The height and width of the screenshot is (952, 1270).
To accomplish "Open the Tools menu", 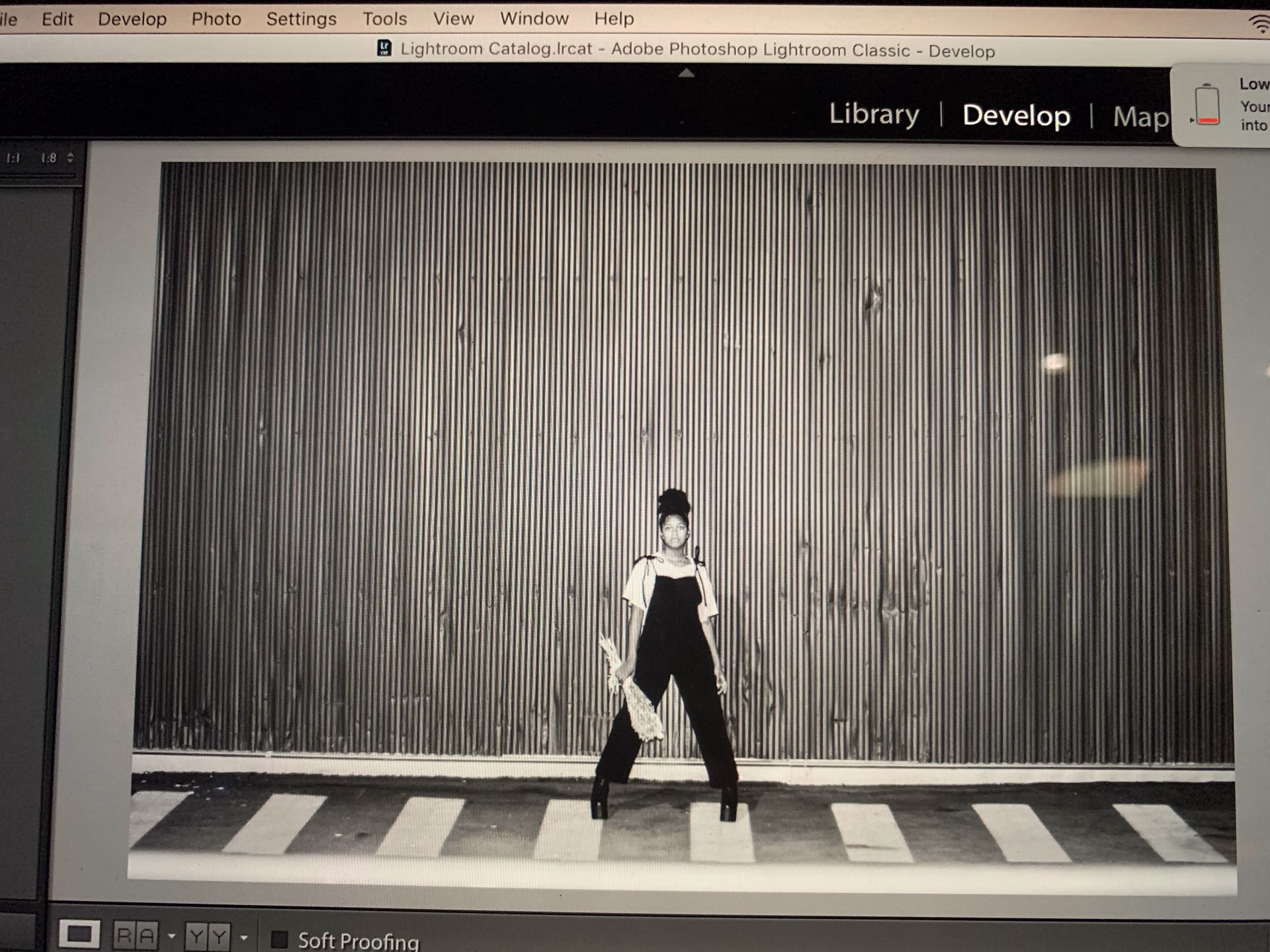I will [x=384, y=19].
